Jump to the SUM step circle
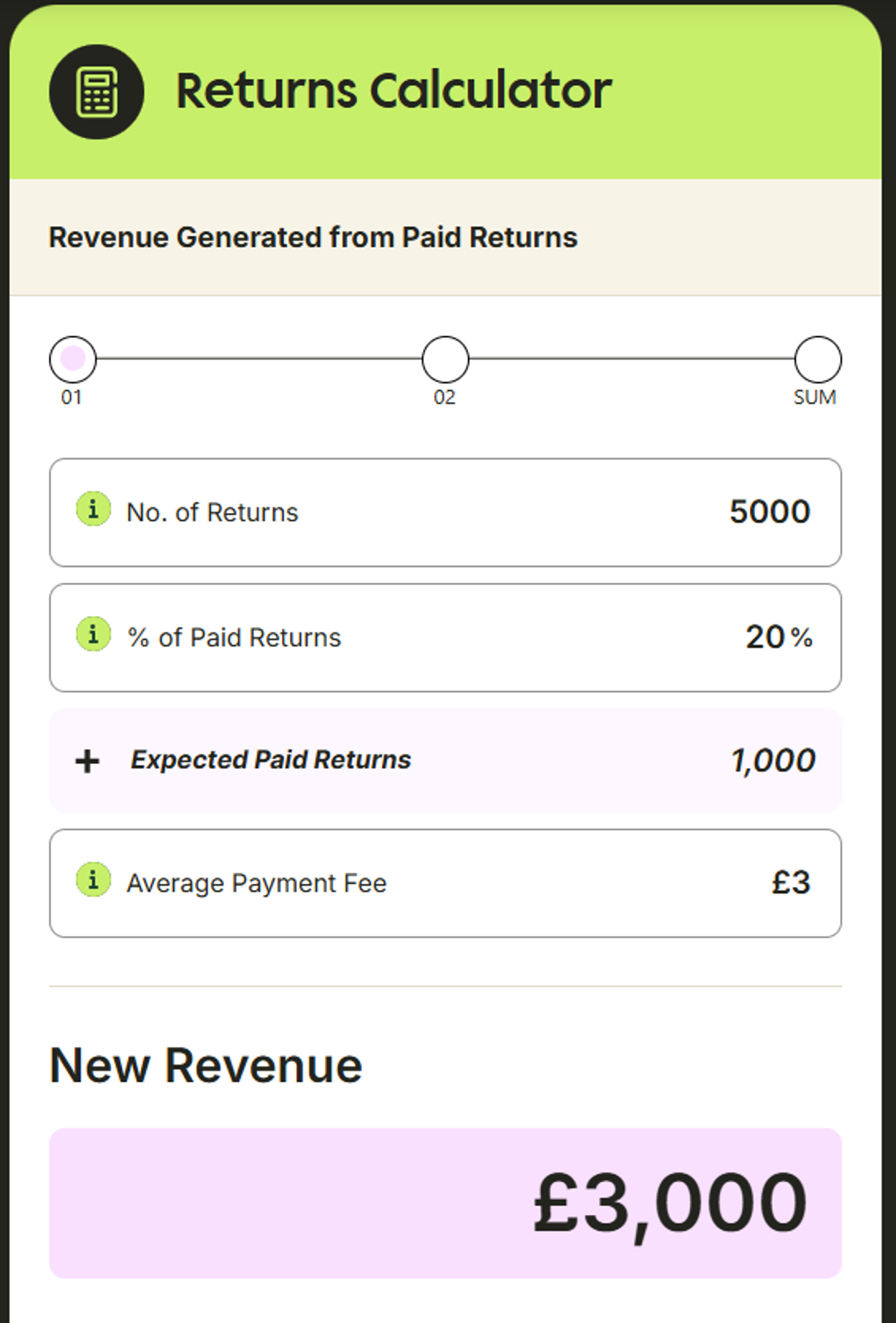This screenshot has width=896, height=1323. click(818, 359)
